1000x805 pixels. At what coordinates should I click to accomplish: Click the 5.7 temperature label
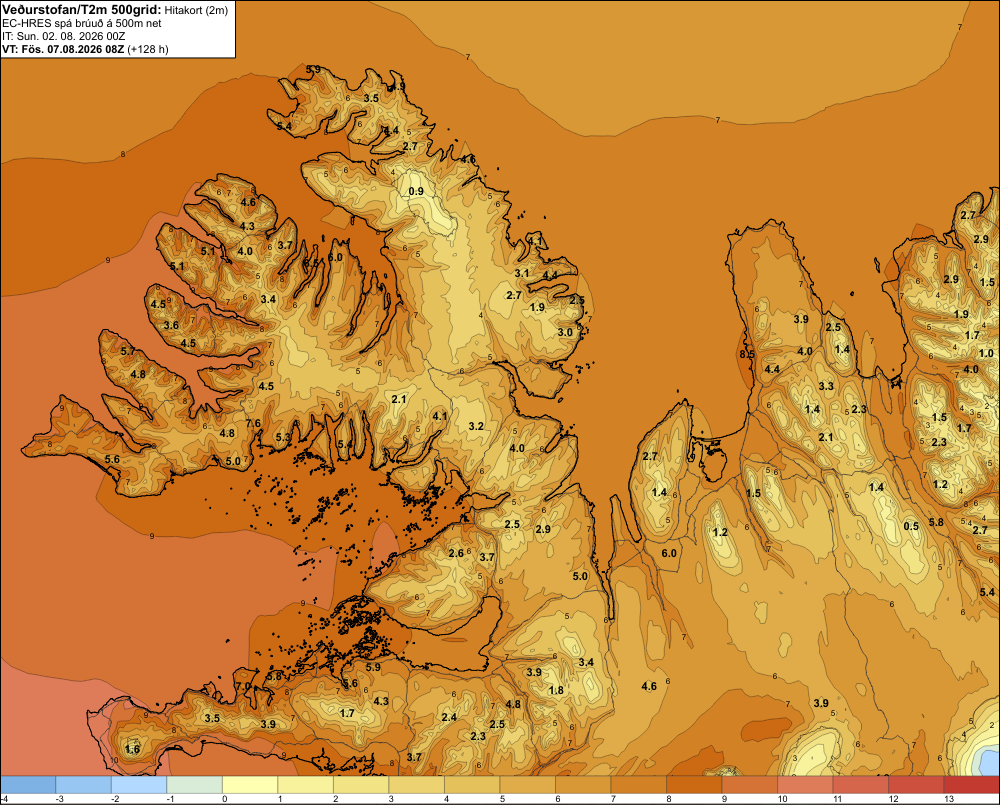(128, 351)
